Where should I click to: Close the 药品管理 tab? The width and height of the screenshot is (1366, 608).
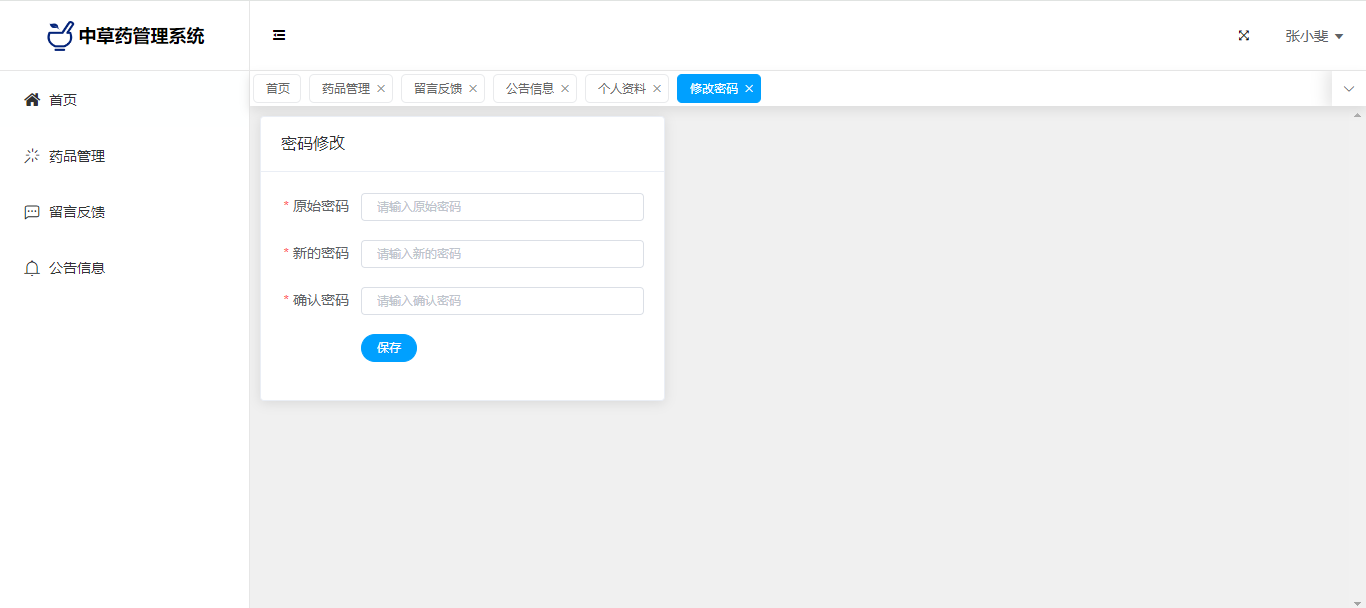381,89
